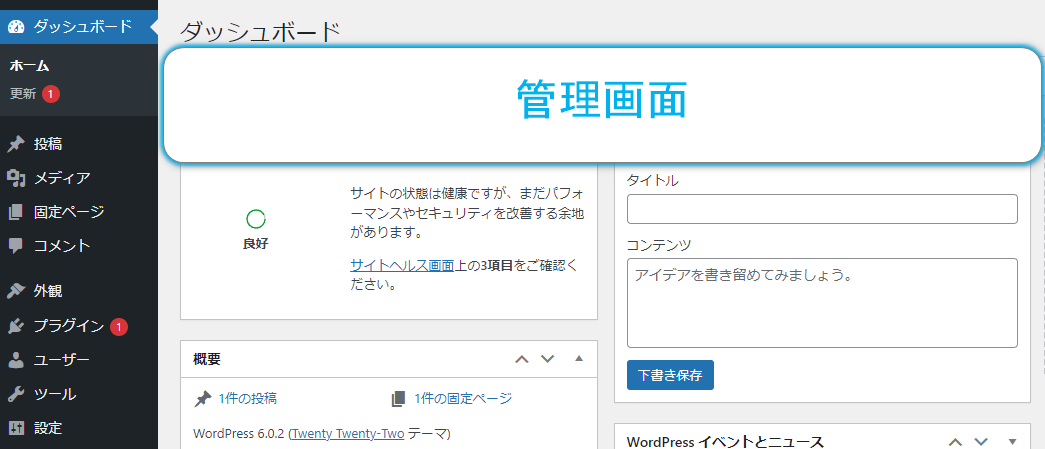
Task: Move WordPress イベントとニュース panel down
Action: (x=981, y=442)
